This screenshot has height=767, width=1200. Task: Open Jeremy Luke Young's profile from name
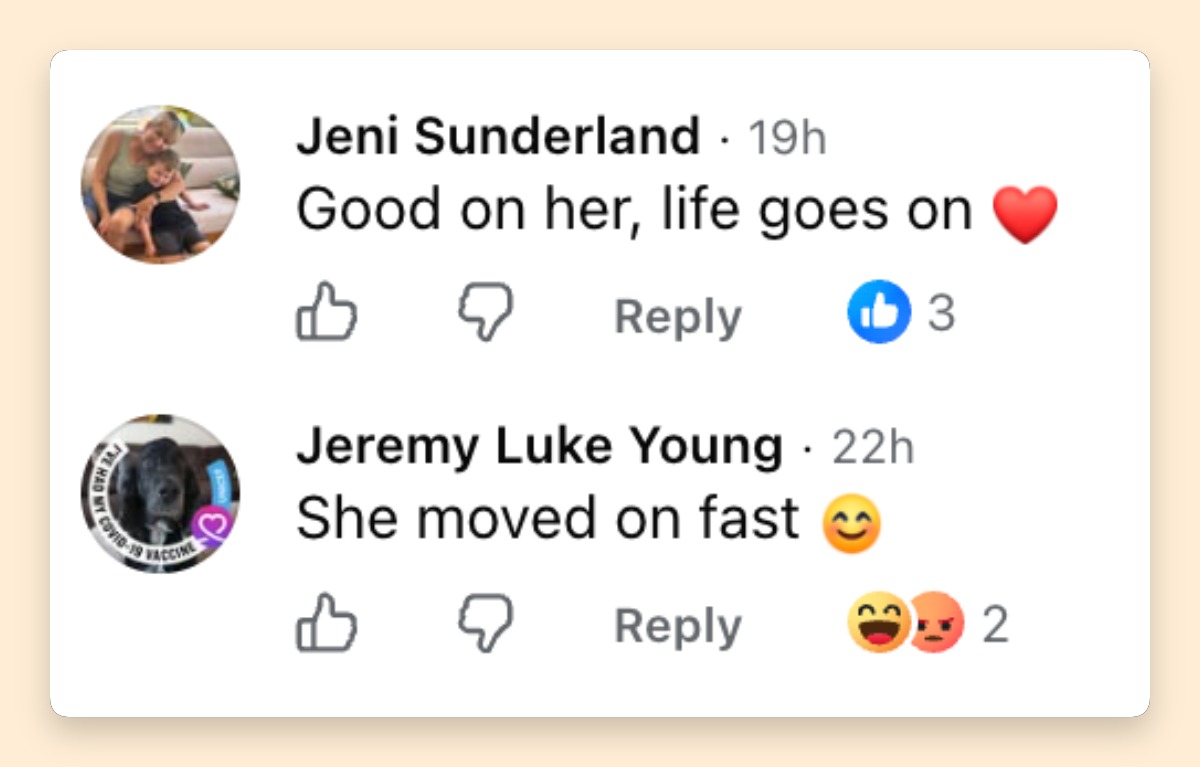tap(540, 447)
